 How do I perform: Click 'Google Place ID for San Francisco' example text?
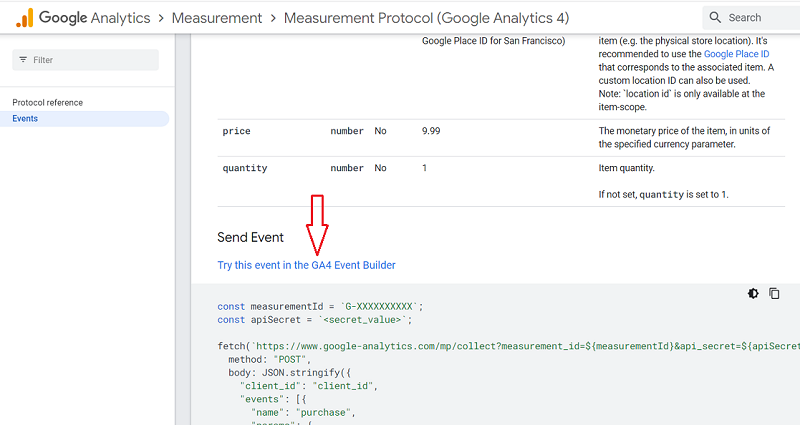click(493, 41)
